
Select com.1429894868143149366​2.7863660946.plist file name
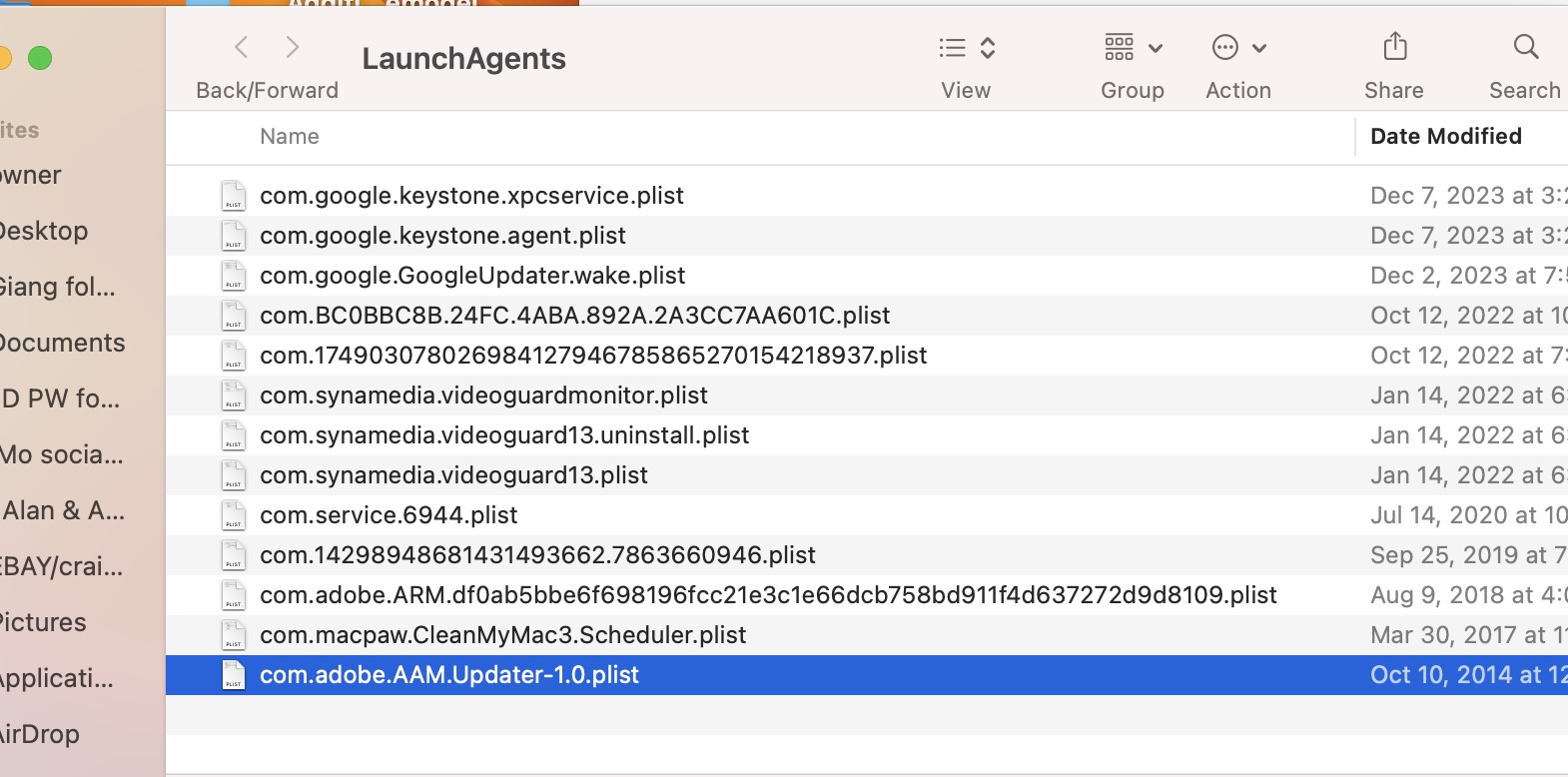point(537,555)
